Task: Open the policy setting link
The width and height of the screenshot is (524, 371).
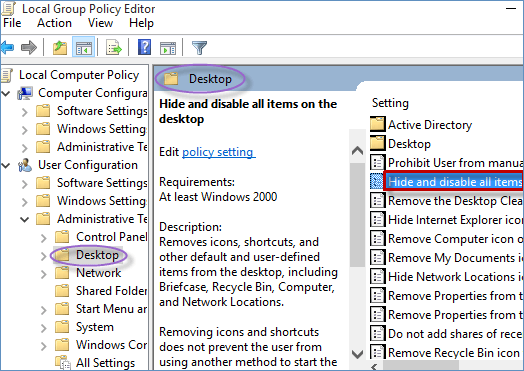Action: (219, 152)
